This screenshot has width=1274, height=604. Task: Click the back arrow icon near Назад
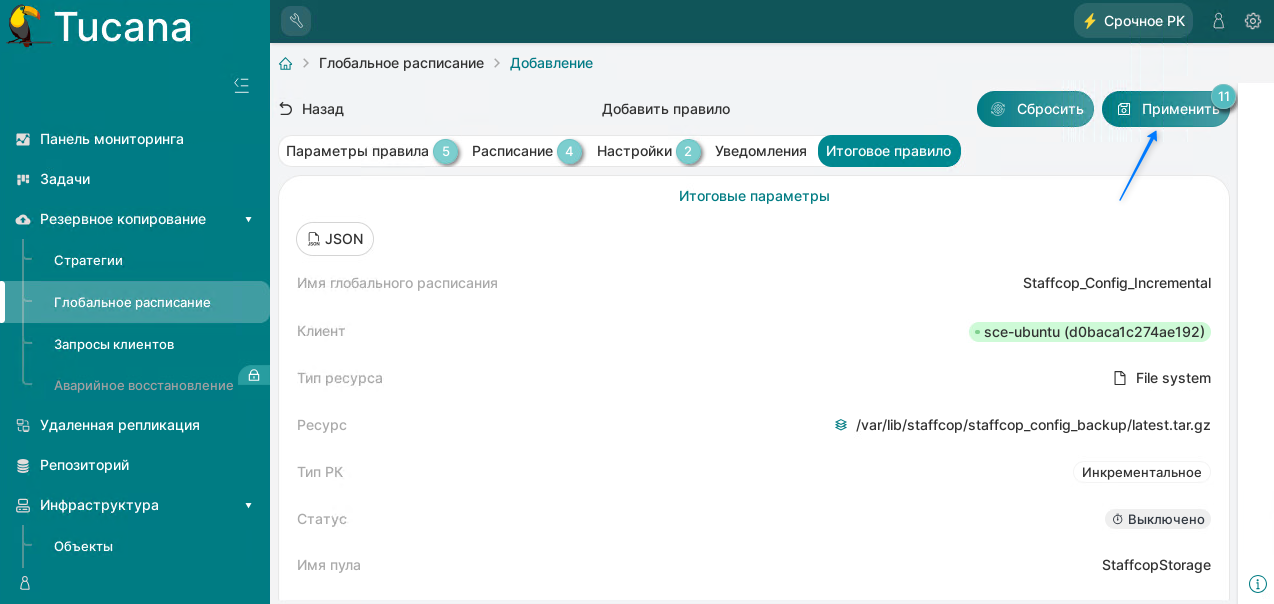[286, 109]
